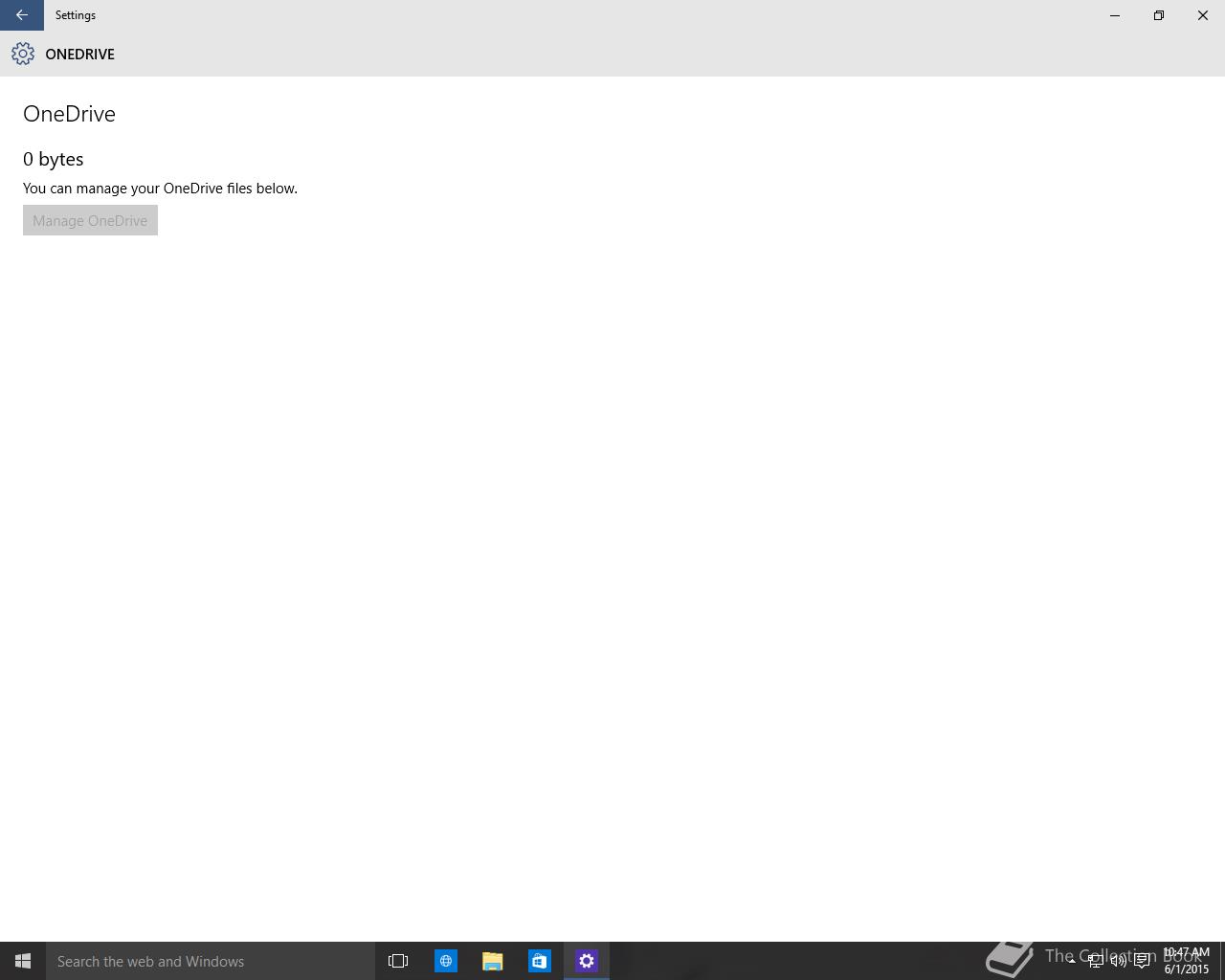
Task: Open the Windows Start menu
Action: [x=23, y=961]
